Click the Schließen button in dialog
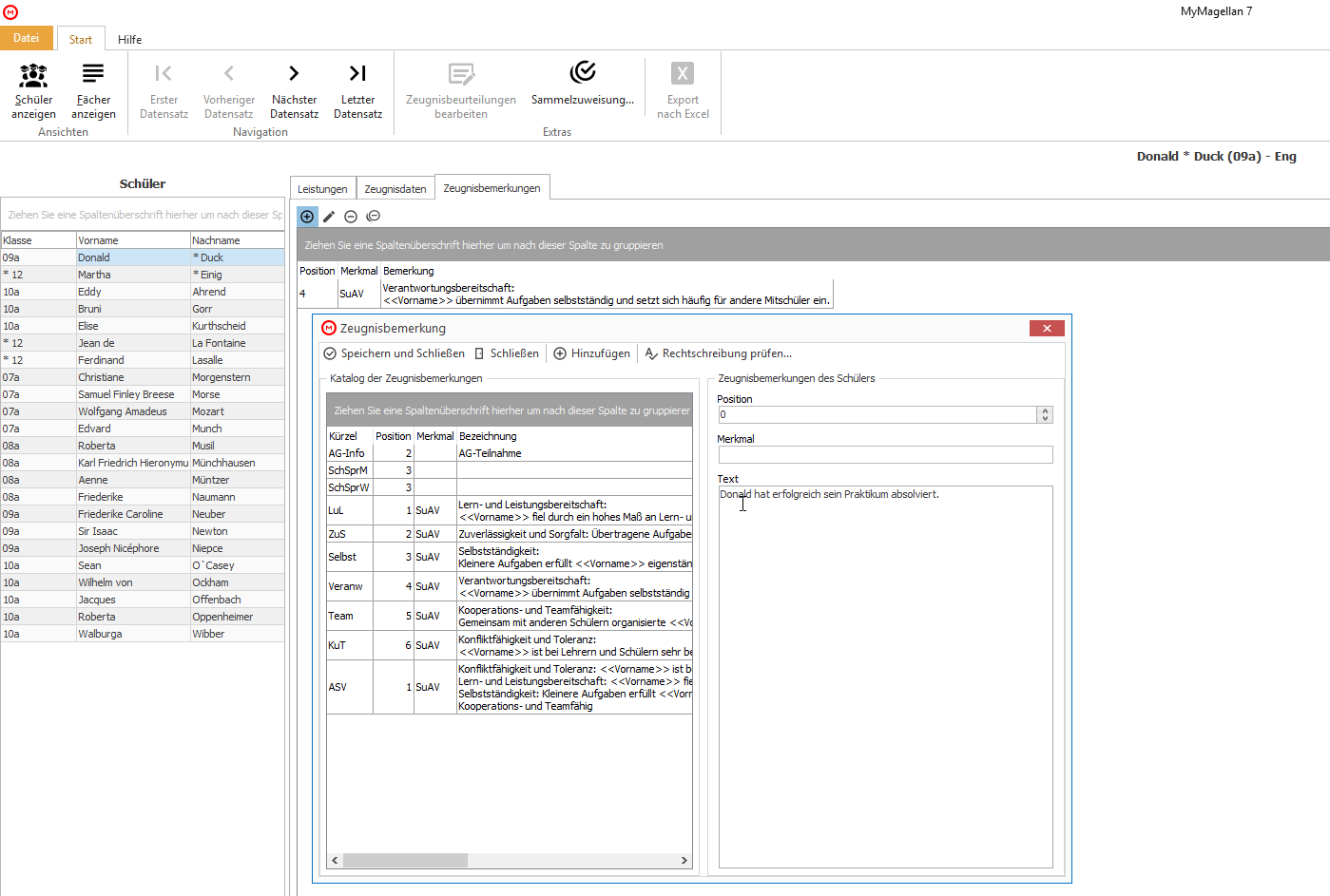 click(x=506, y=353)
